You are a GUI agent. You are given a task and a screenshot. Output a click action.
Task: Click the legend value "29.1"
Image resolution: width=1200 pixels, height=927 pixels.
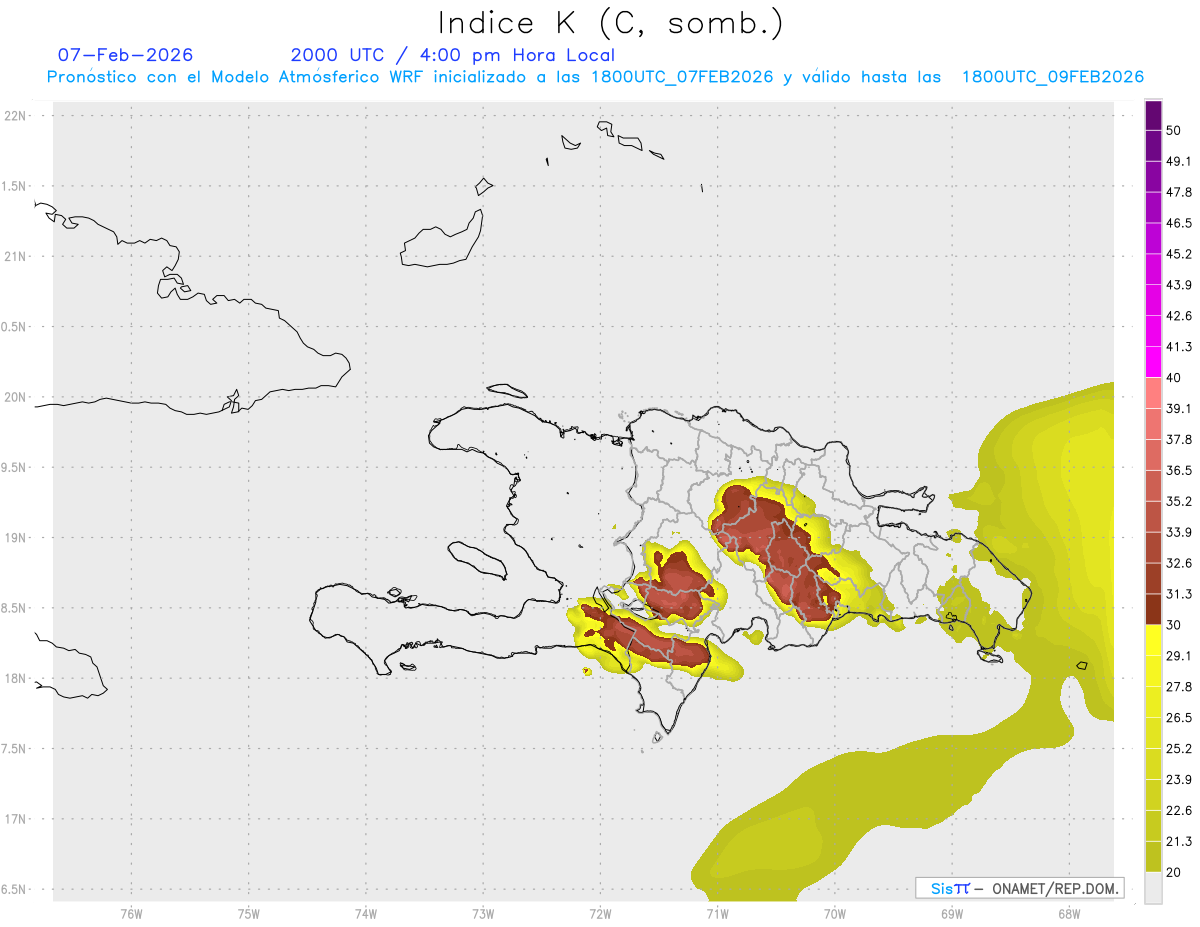pos(1180,657)
